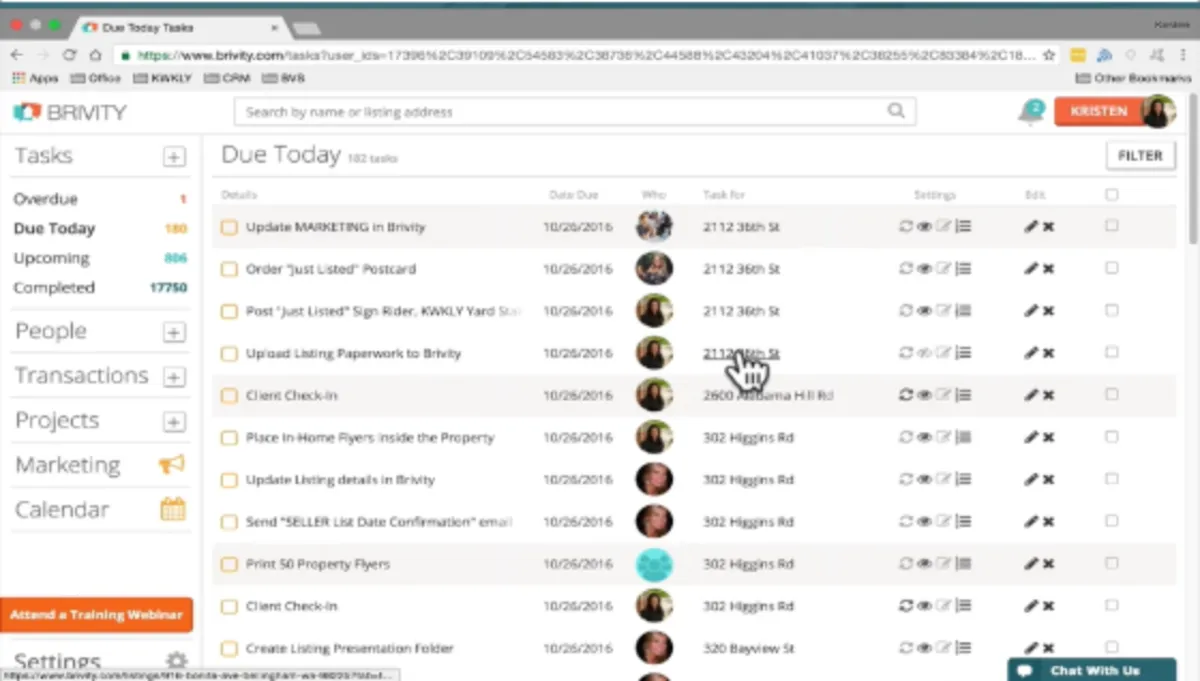Toggle visibility eye for Upload Listing Paperwork

[x=925, y=353]
